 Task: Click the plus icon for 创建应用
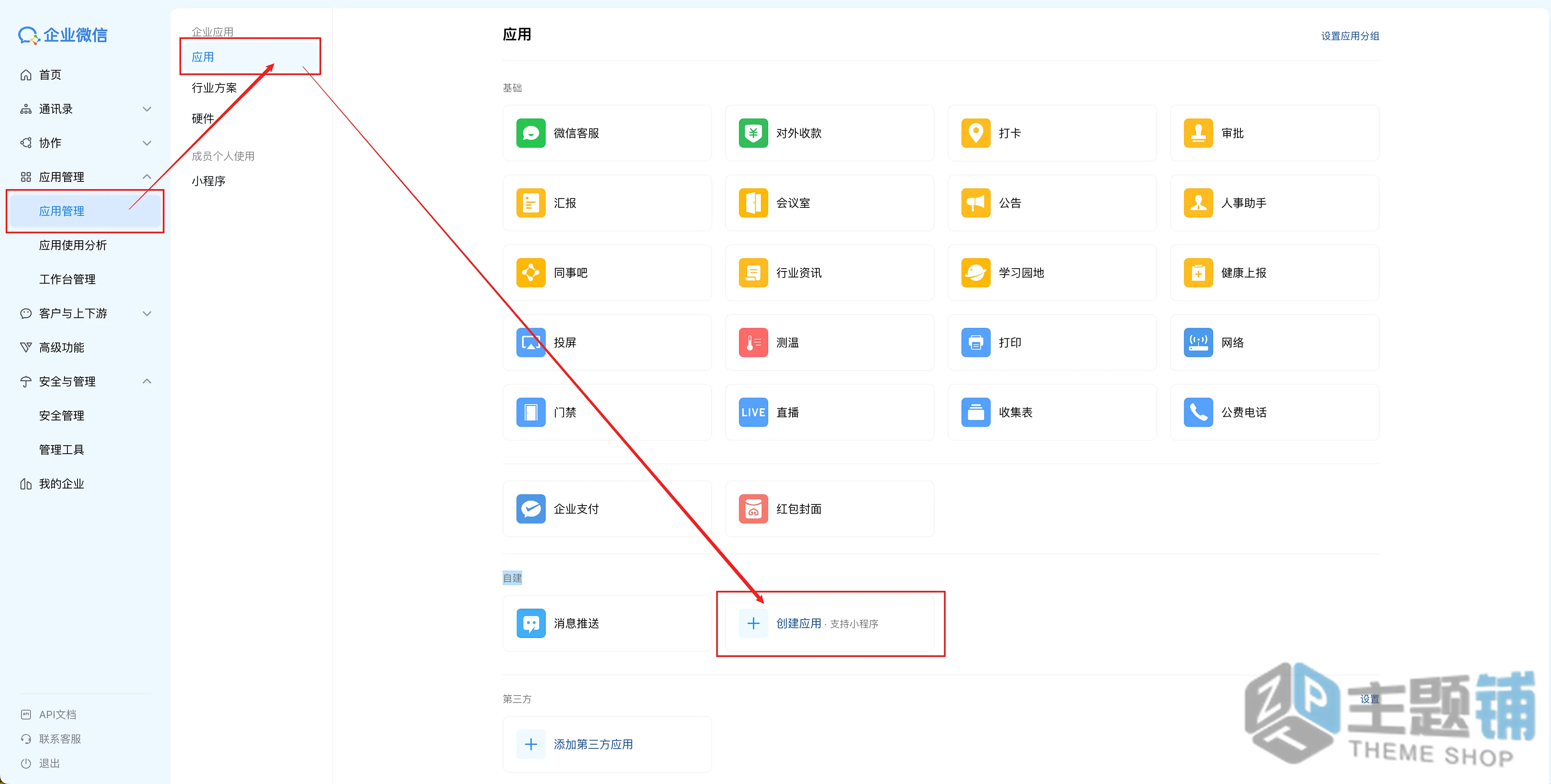point(753,623)
